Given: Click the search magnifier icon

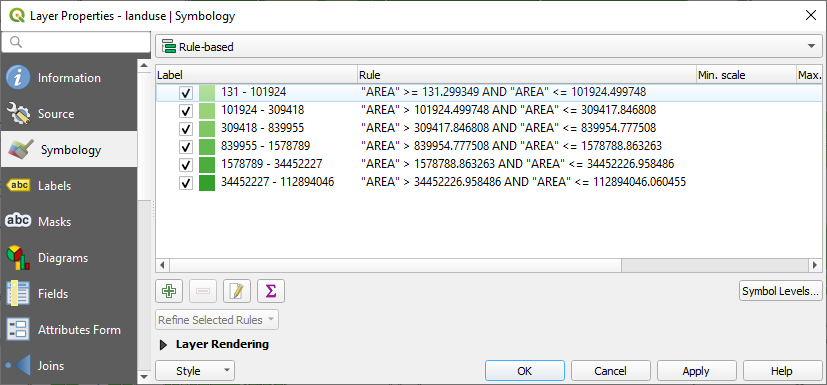Looking at the screenshot, I should point(16,42).
